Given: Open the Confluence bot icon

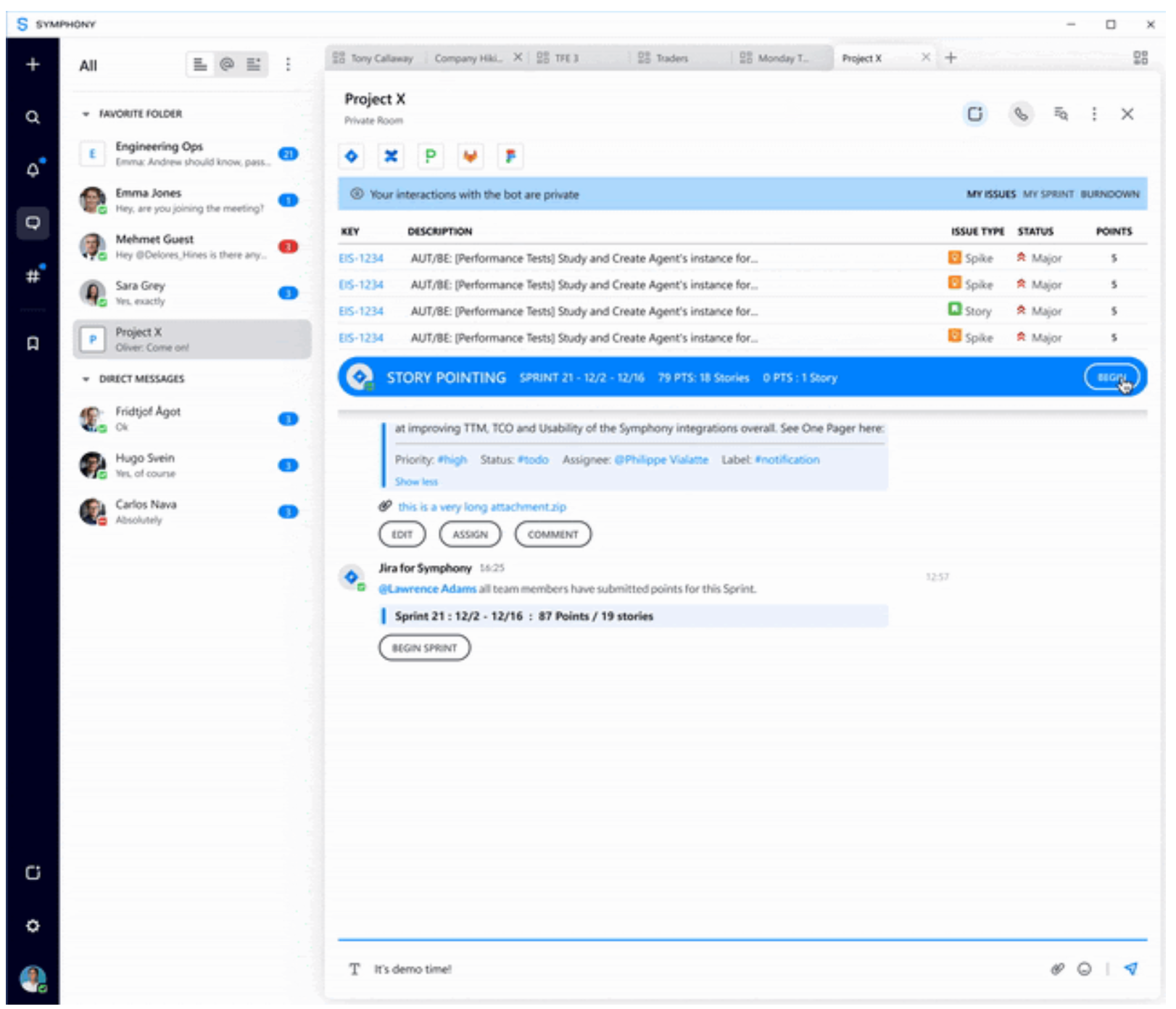Looking at the screenshot, I should (x=392, y=156).
